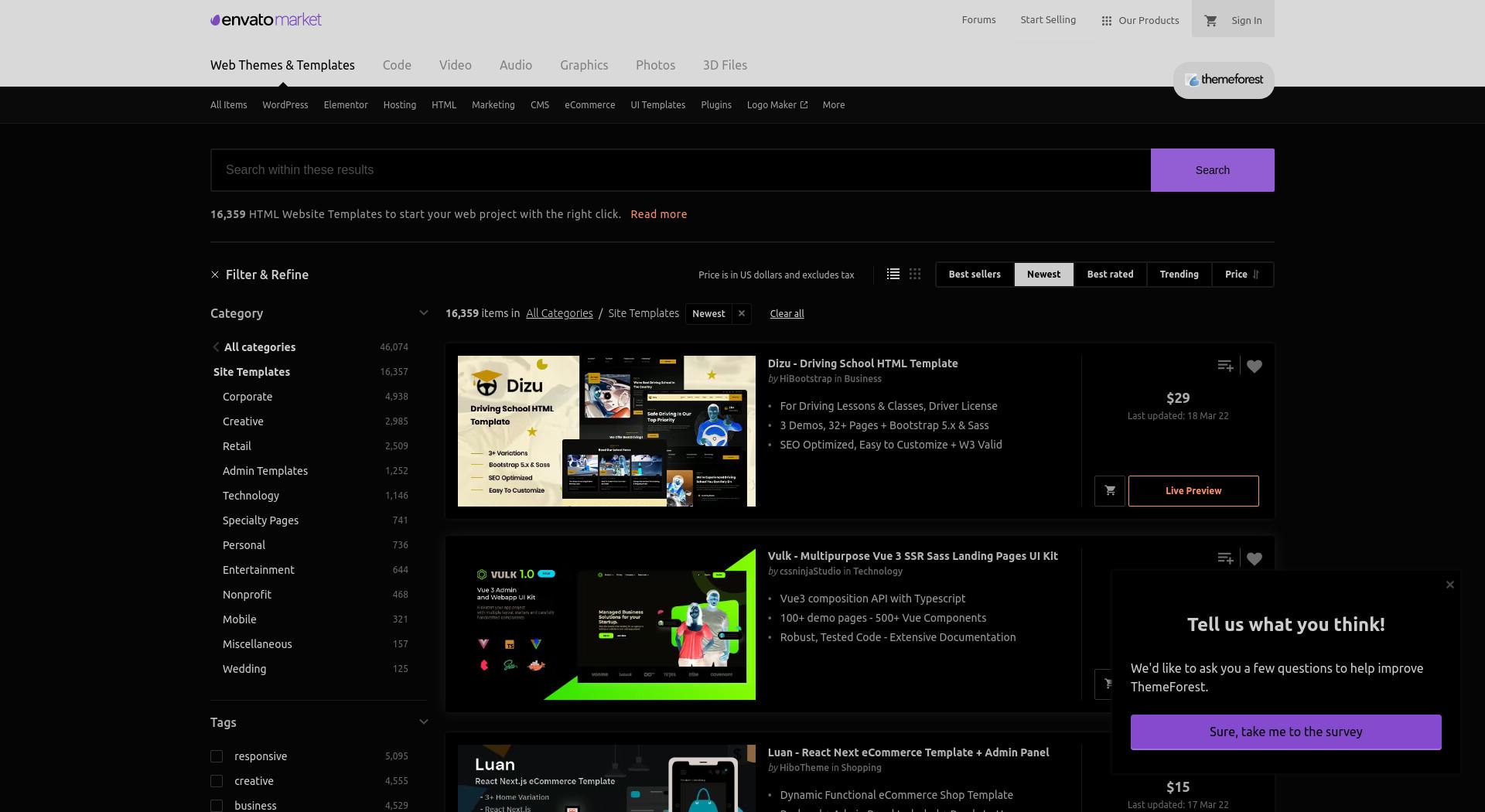This screenshot has width=1485, height=812.
Task: Focus the Search within these results field
Action: [681, 170]
